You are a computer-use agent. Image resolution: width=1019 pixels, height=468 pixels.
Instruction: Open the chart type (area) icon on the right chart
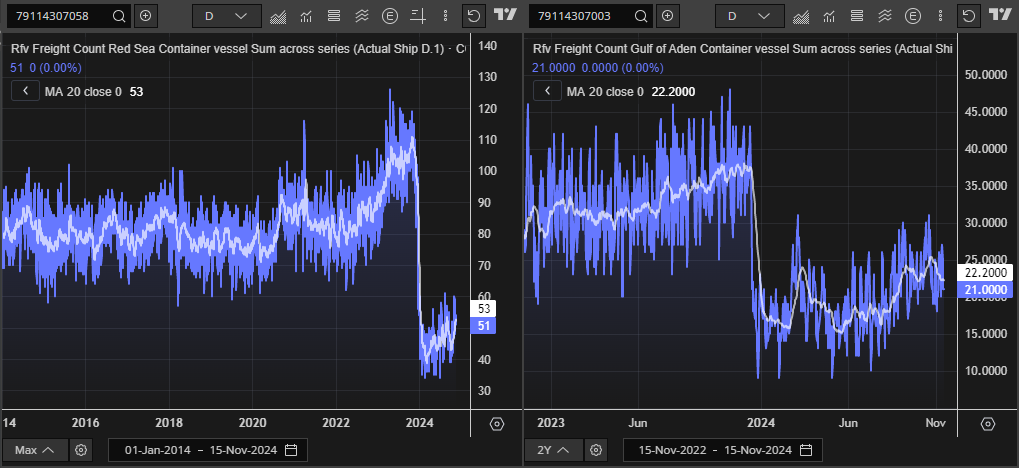pos(801,16)
